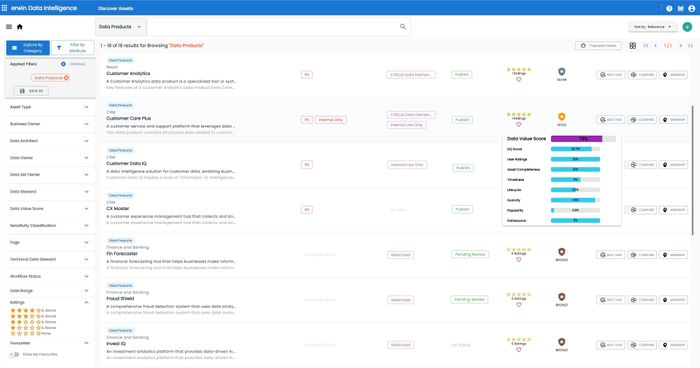Viewport: 700px width, 368px height.
Task: Click the green plus add button
Action: coord(687,27)
